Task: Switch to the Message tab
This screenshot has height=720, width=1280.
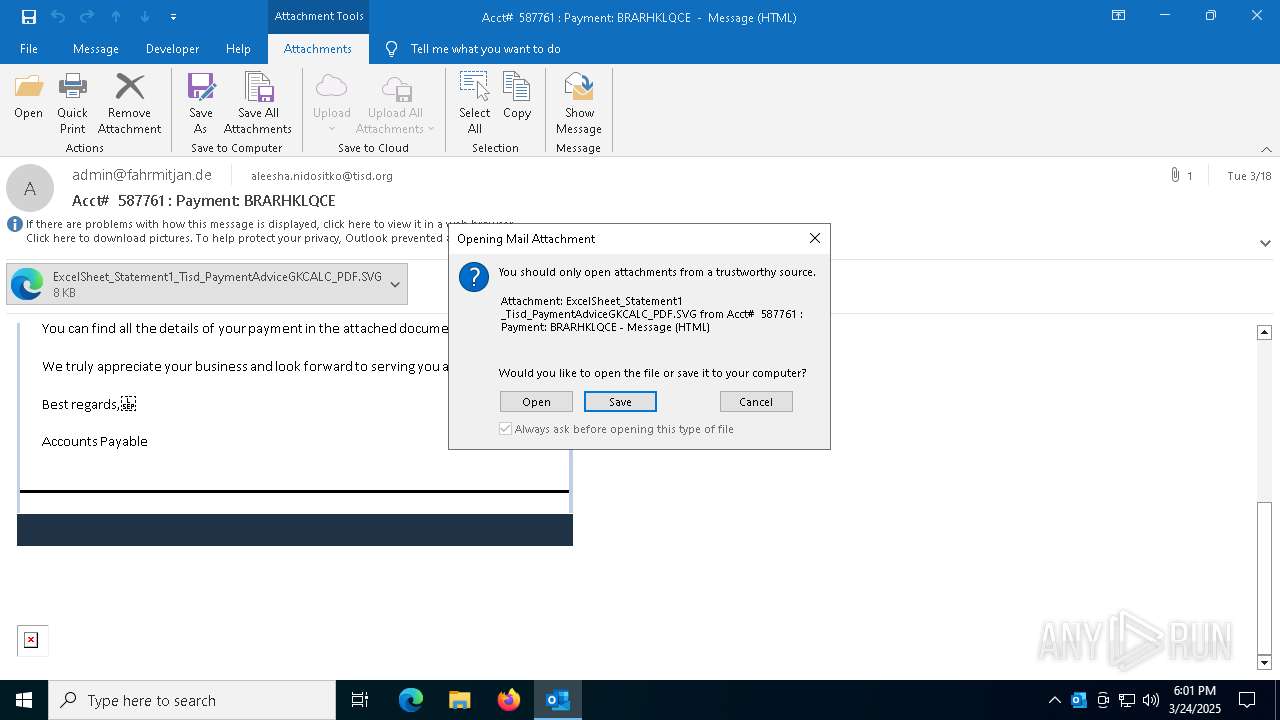Action: pos(96,49)
